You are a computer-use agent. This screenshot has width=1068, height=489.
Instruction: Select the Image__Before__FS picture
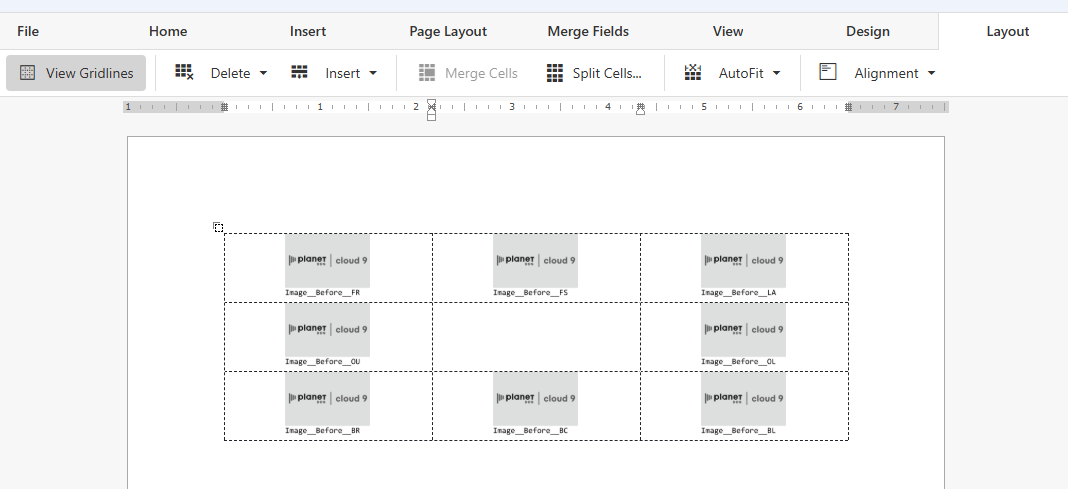pyautogui.click(x=535, y=261)
